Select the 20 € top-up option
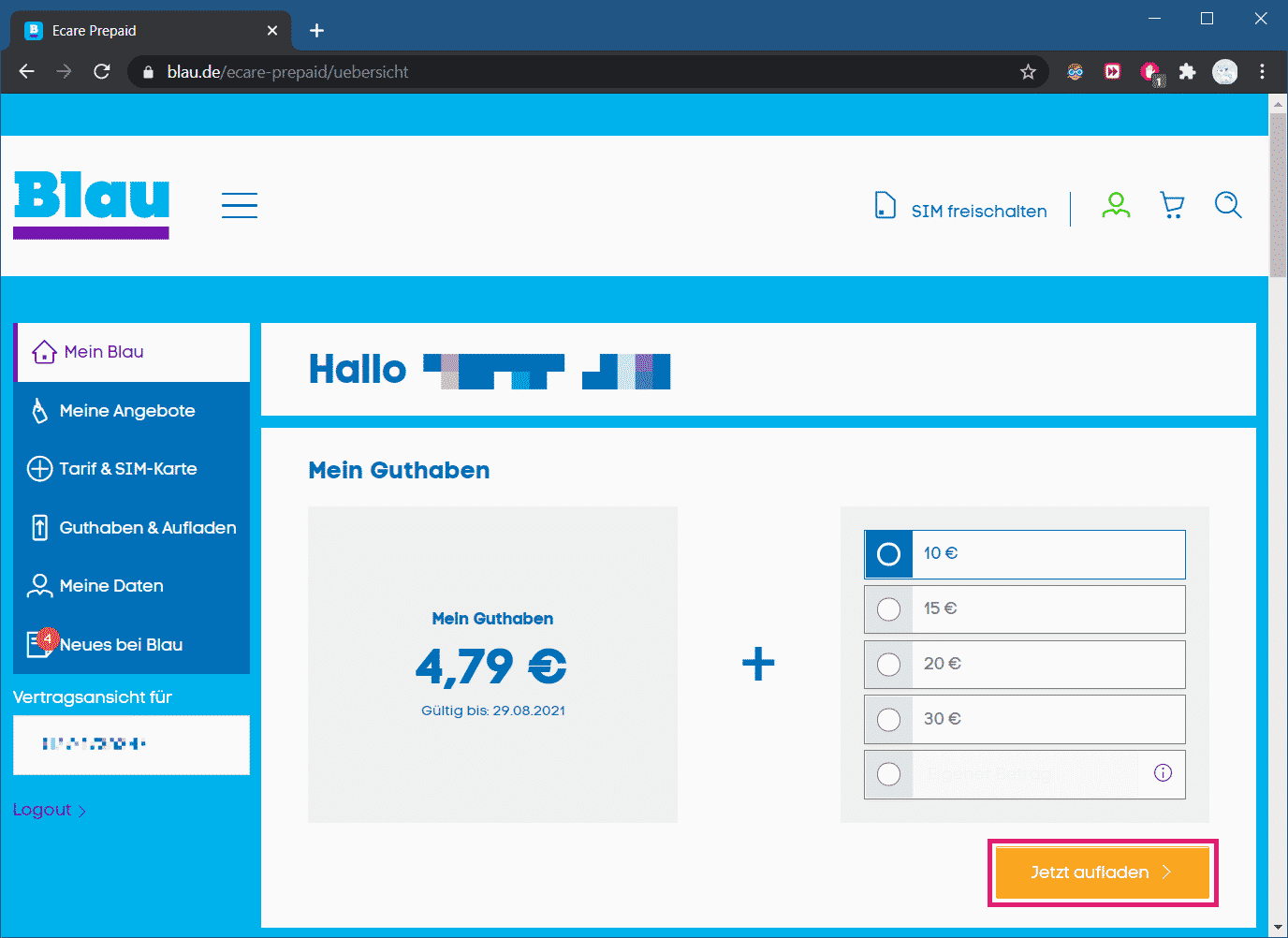The height and width of the screenshot is (938, 1288). click(1025, 665)
